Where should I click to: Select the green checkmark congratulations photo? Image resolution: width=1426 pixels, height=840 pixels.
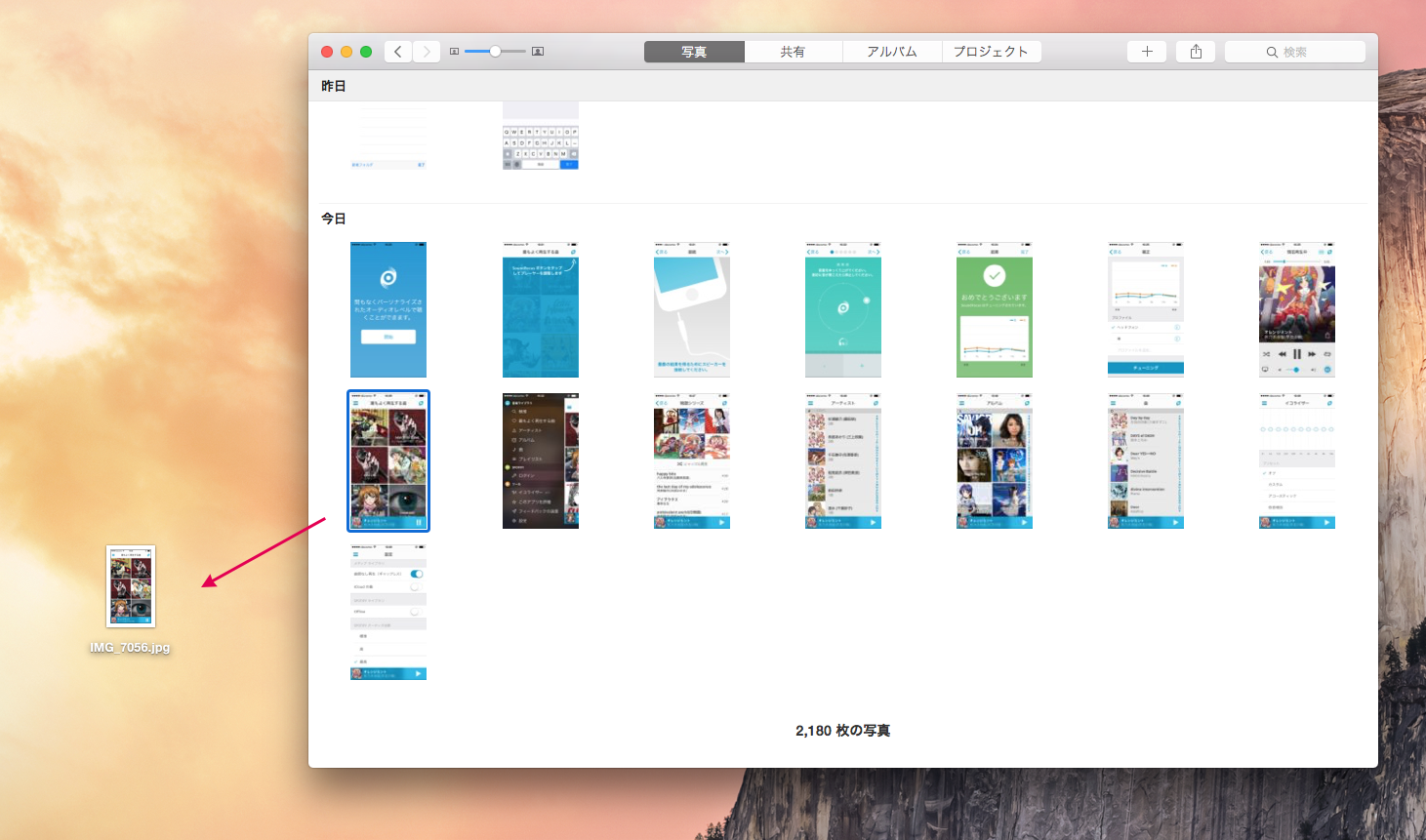coord(995,310)
